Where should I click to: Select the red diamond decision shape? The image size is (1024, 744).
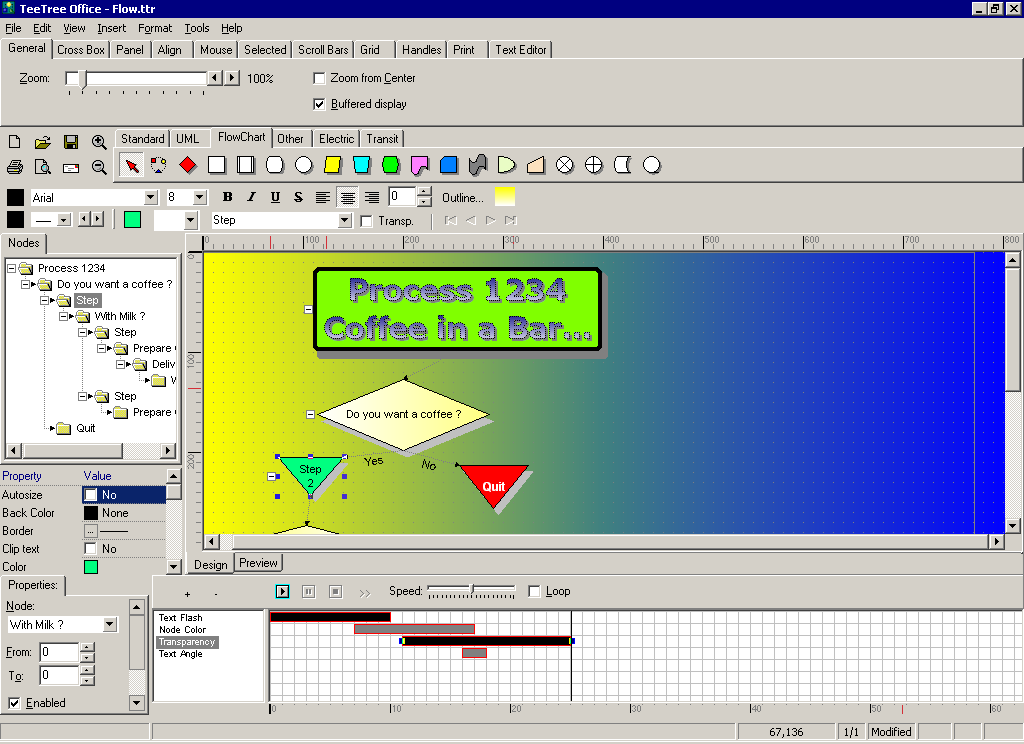pos(187,165)
